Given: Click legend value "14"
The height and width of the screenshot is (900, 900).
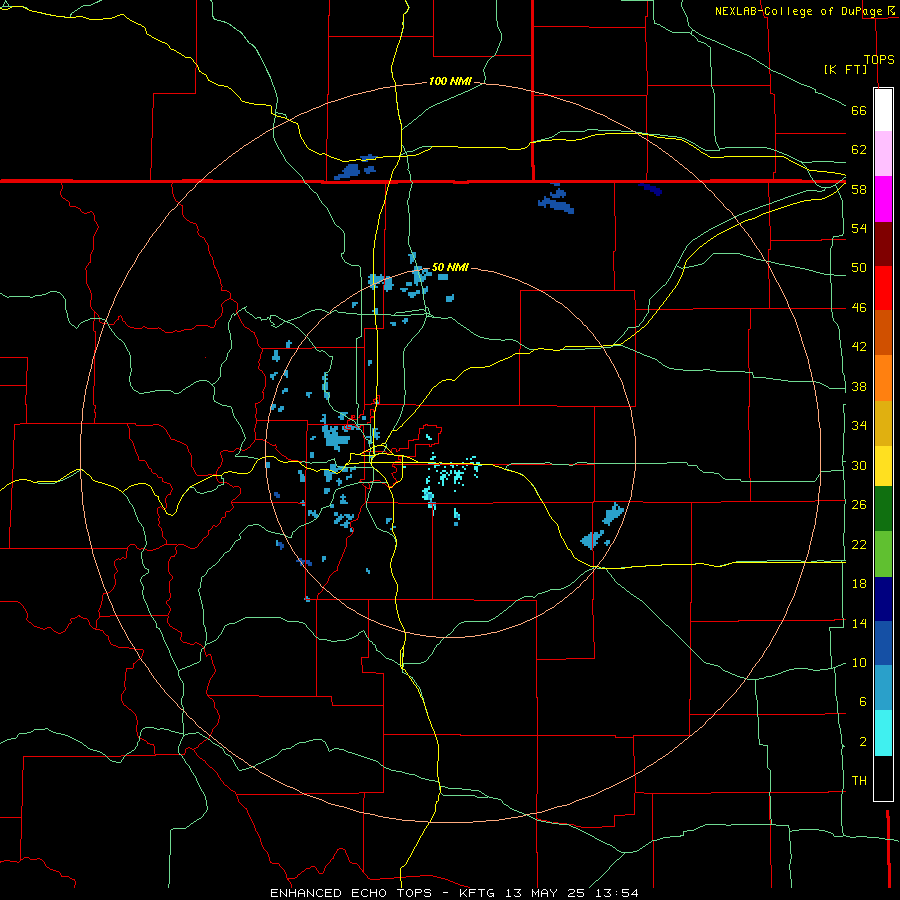Looking at the screenshot, I should click(x=859, y=623).
